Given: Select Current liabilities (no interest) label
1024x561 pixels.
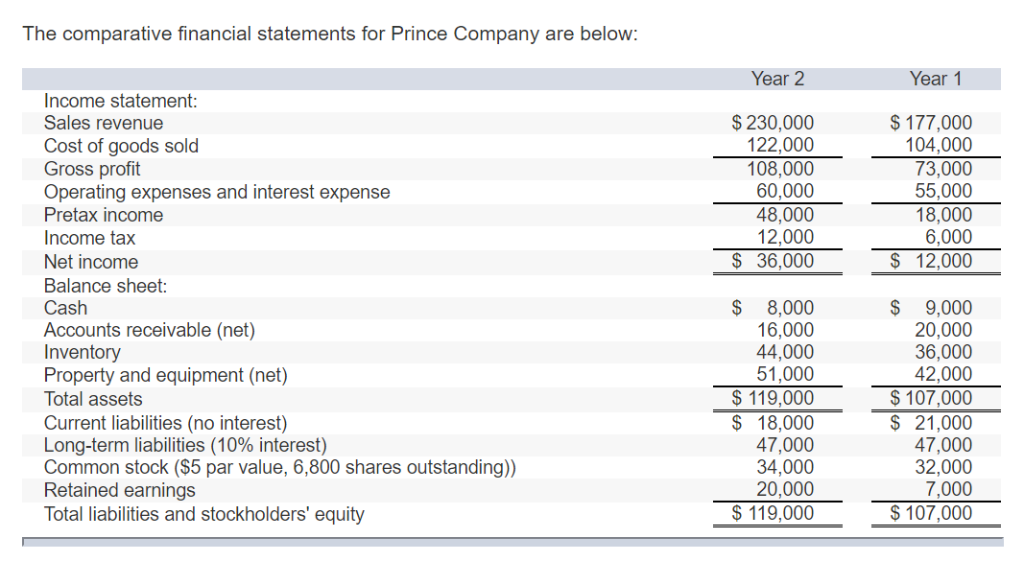Looking at the screenshot, I should tap(165, 423).
